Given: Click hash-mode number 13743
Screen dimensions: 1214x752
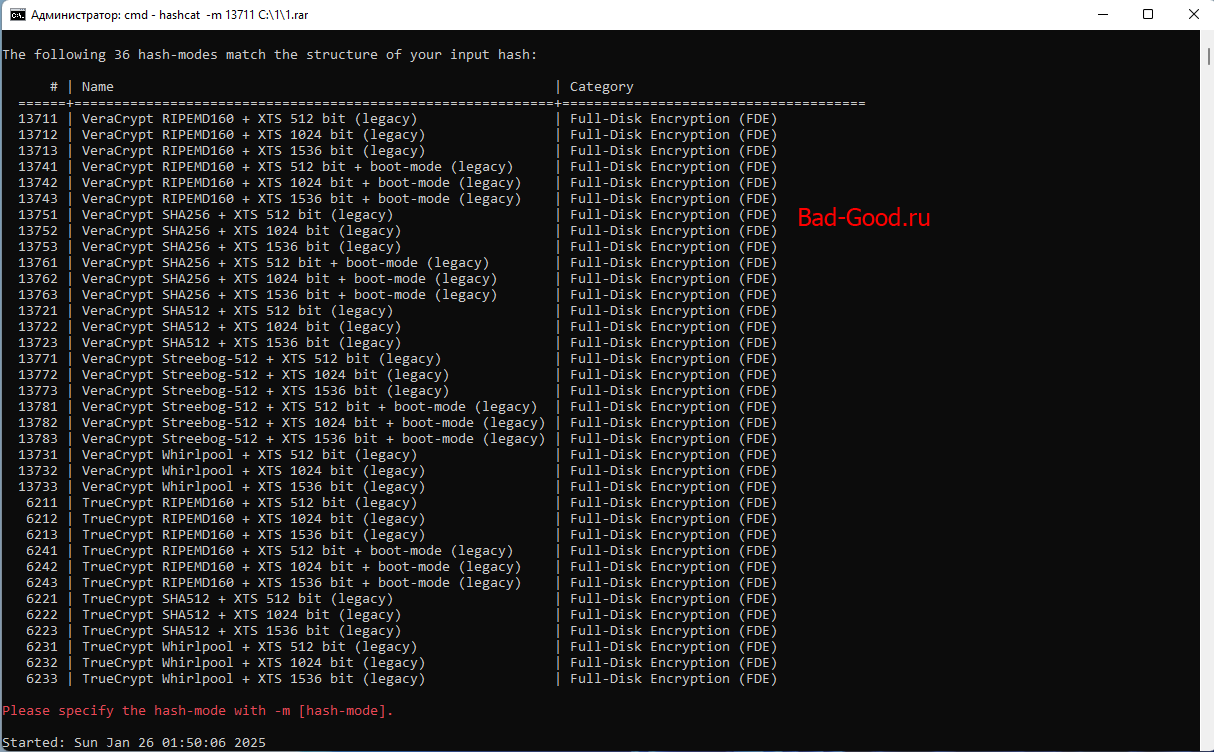Looking at the screenshot, I should 38,199.
